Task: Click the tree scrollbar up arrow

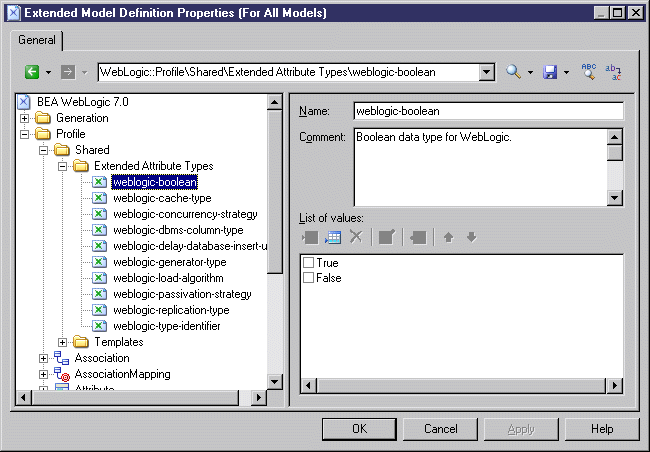Action: pyautogui.click(x=274, y=102)
